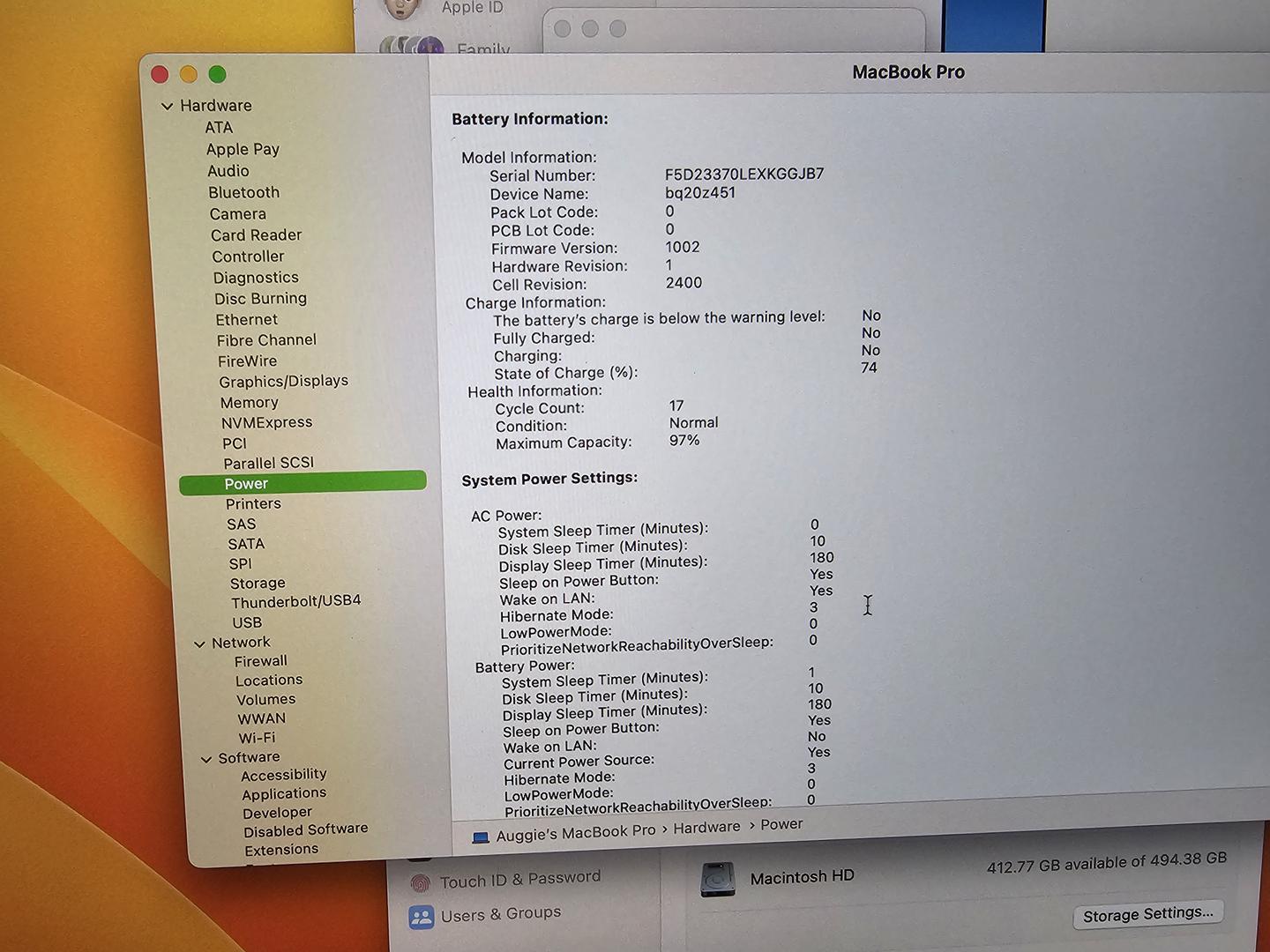Click the Users & Groups icon

(x=422, y=918)
